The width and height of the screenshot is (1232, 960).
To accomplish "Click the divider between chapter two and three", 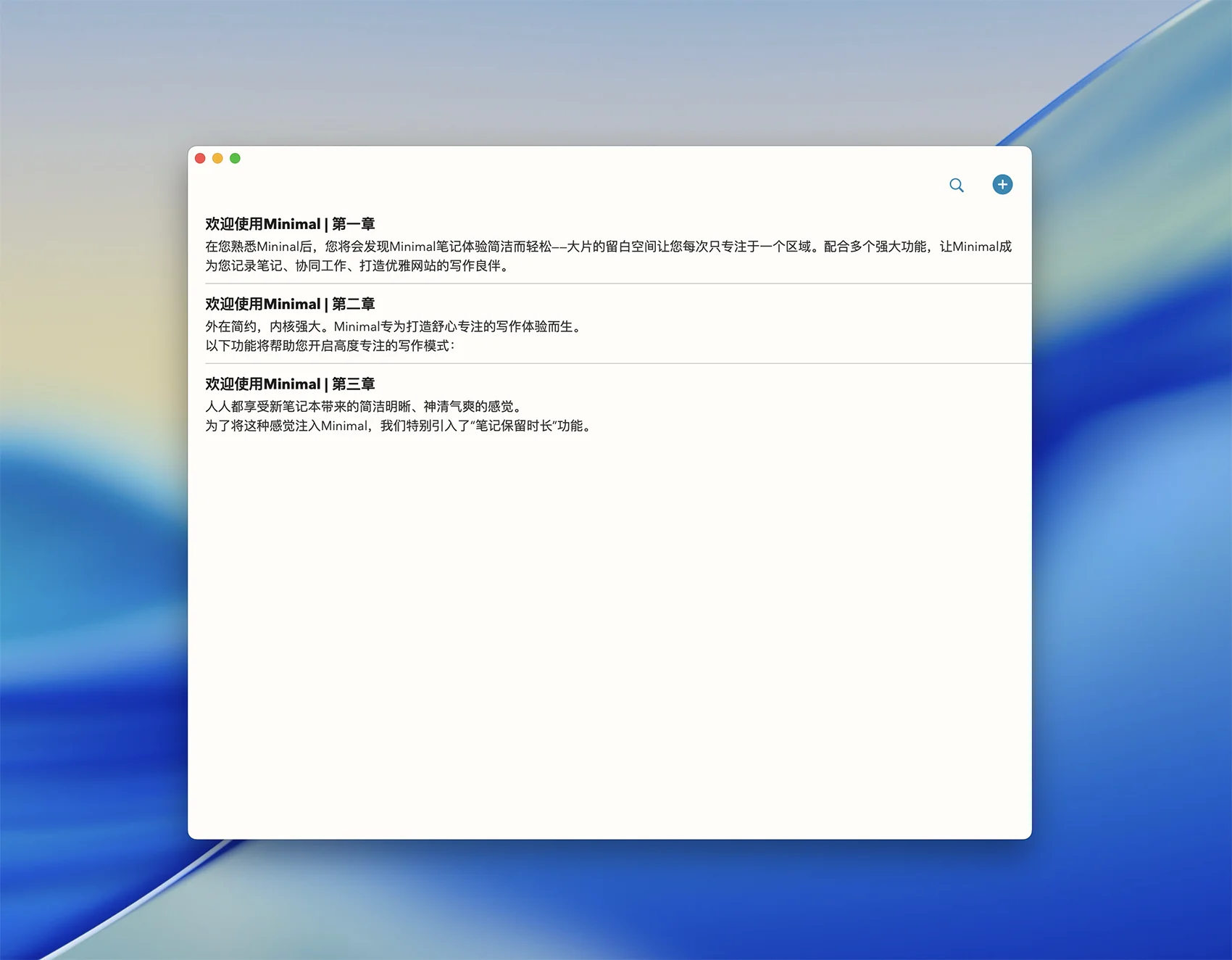I will tap(609, 363).
